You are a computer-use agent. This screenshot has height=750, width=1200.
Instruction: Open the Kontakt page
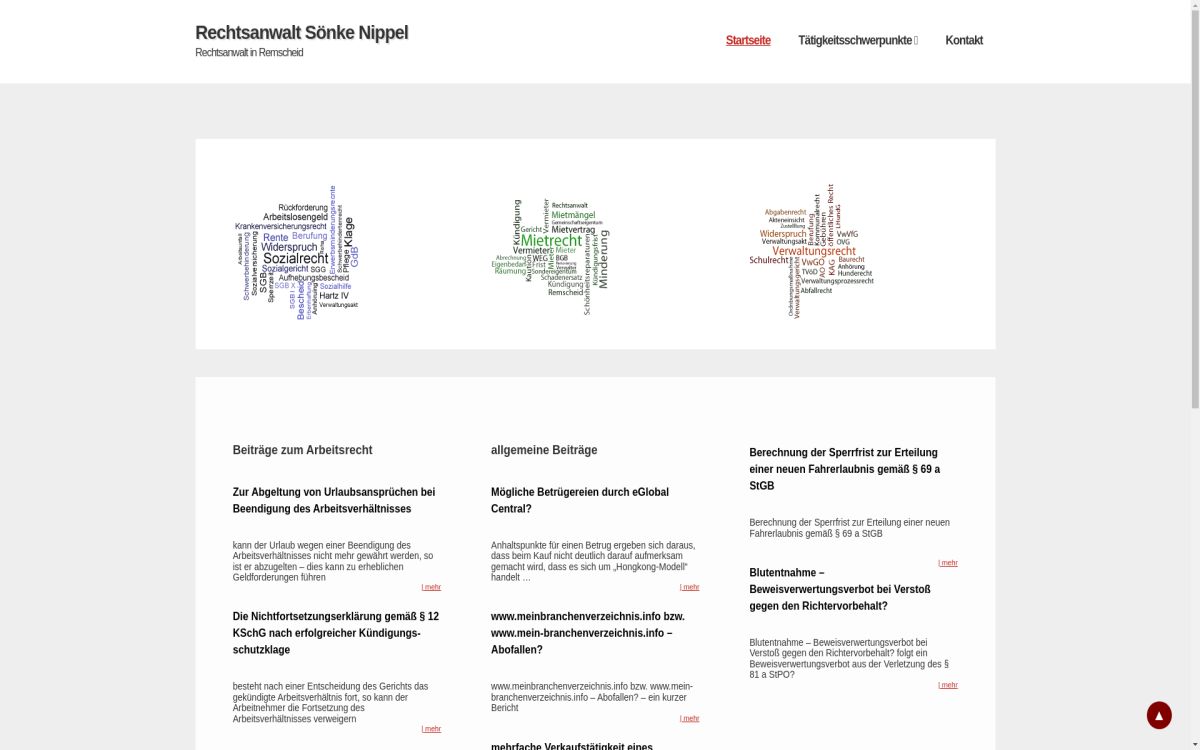[x=963, y=41]
